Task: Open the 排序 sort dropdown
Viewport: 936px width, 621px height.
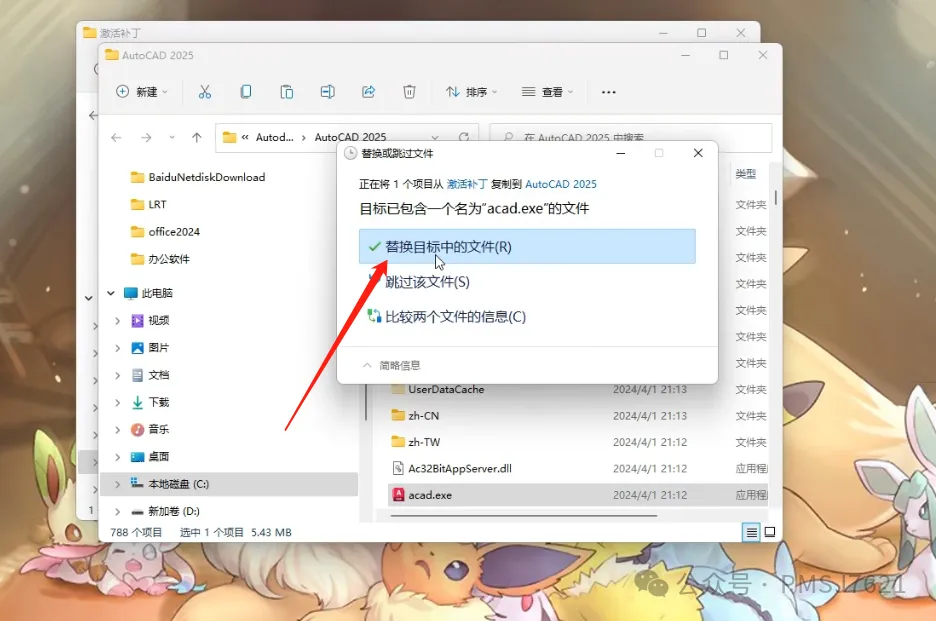Action: [471, 91]
